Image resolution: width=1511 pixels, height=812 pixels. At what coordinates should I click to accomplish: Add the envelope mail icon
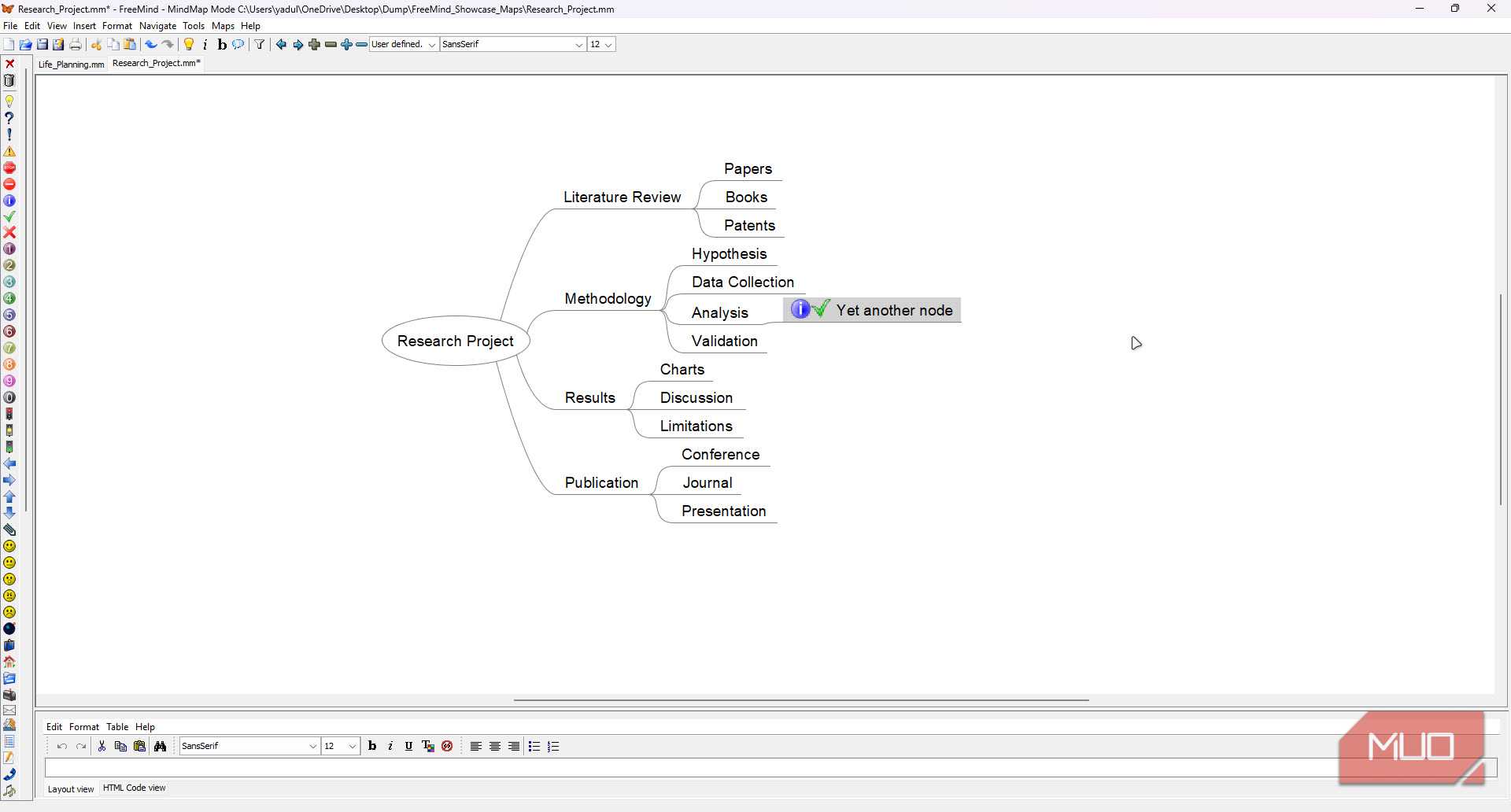[9, 710]
